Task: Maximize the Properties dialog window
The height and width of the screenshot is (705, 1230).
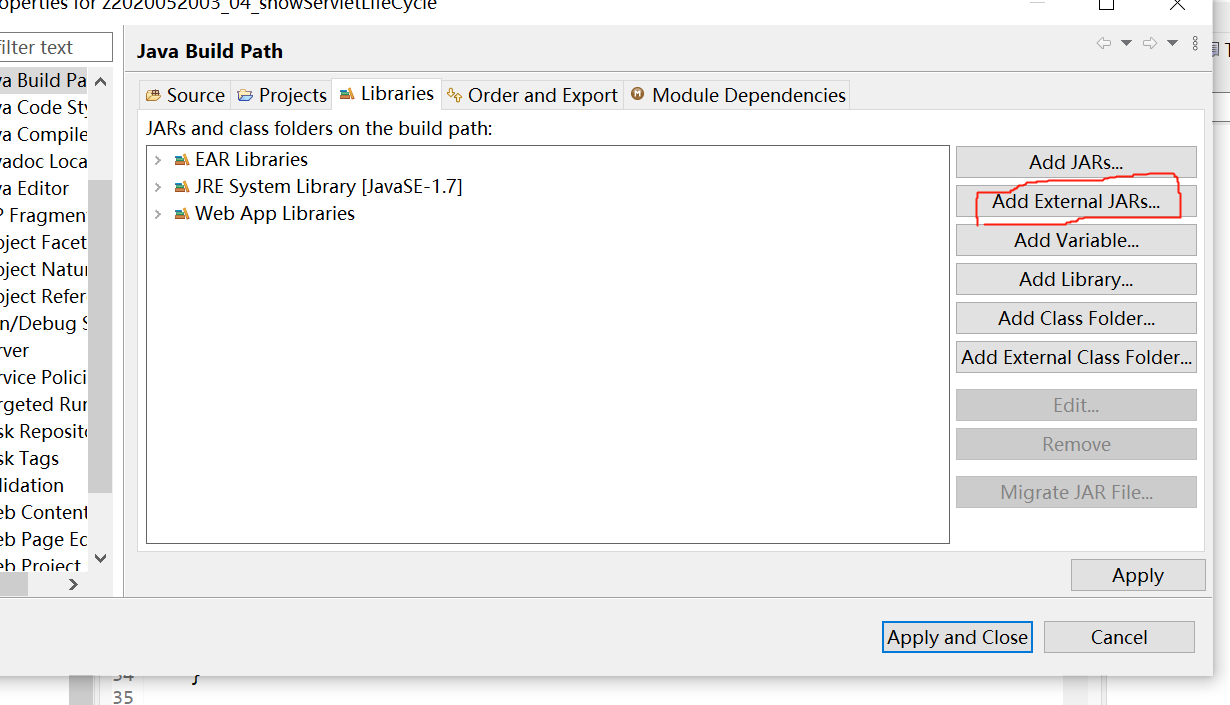Action: (1106, 4)
